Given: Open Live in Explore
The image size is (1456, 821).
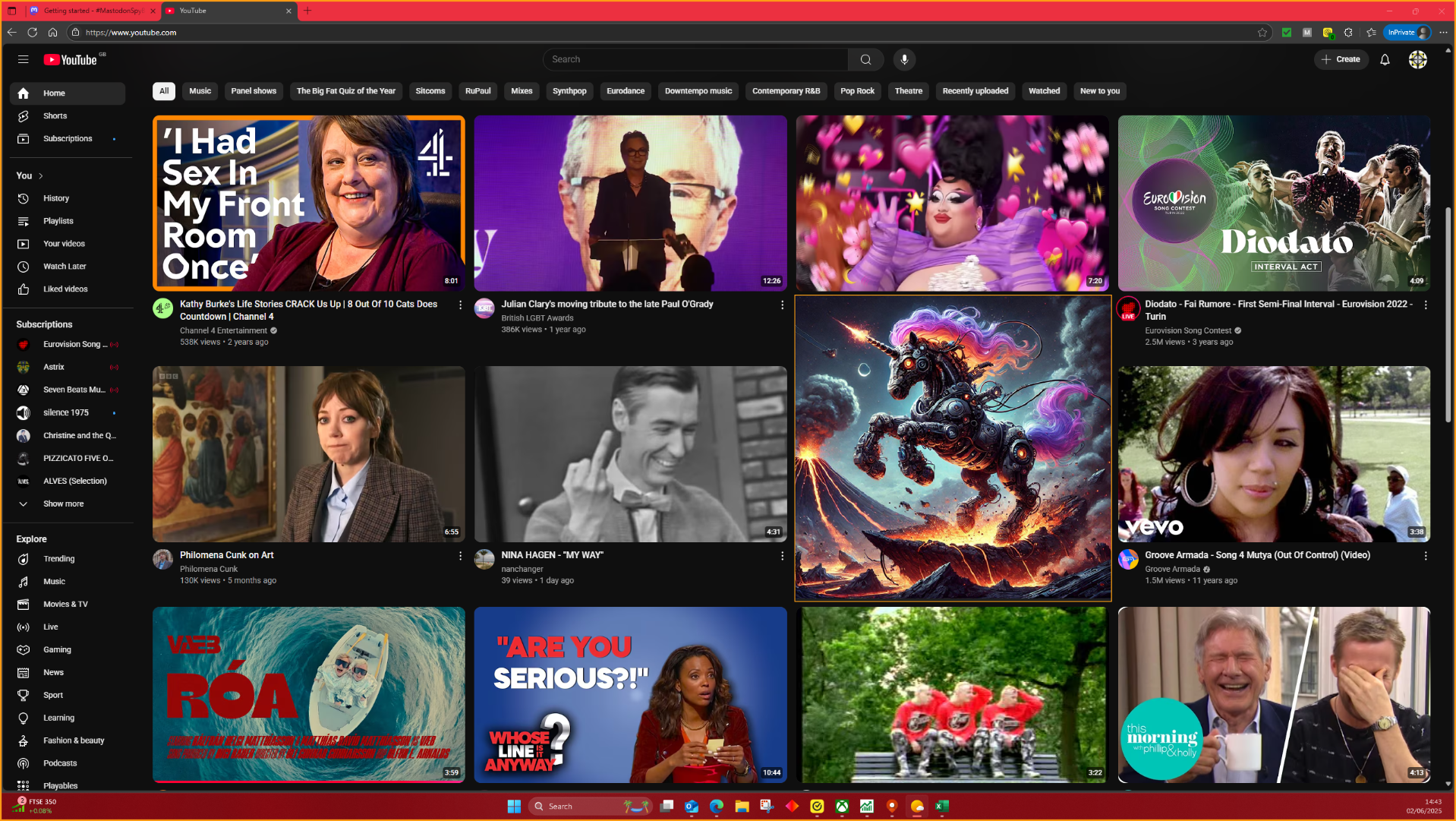Looking at the screenshot, I should pyautogui.click(x=68, y=627).
